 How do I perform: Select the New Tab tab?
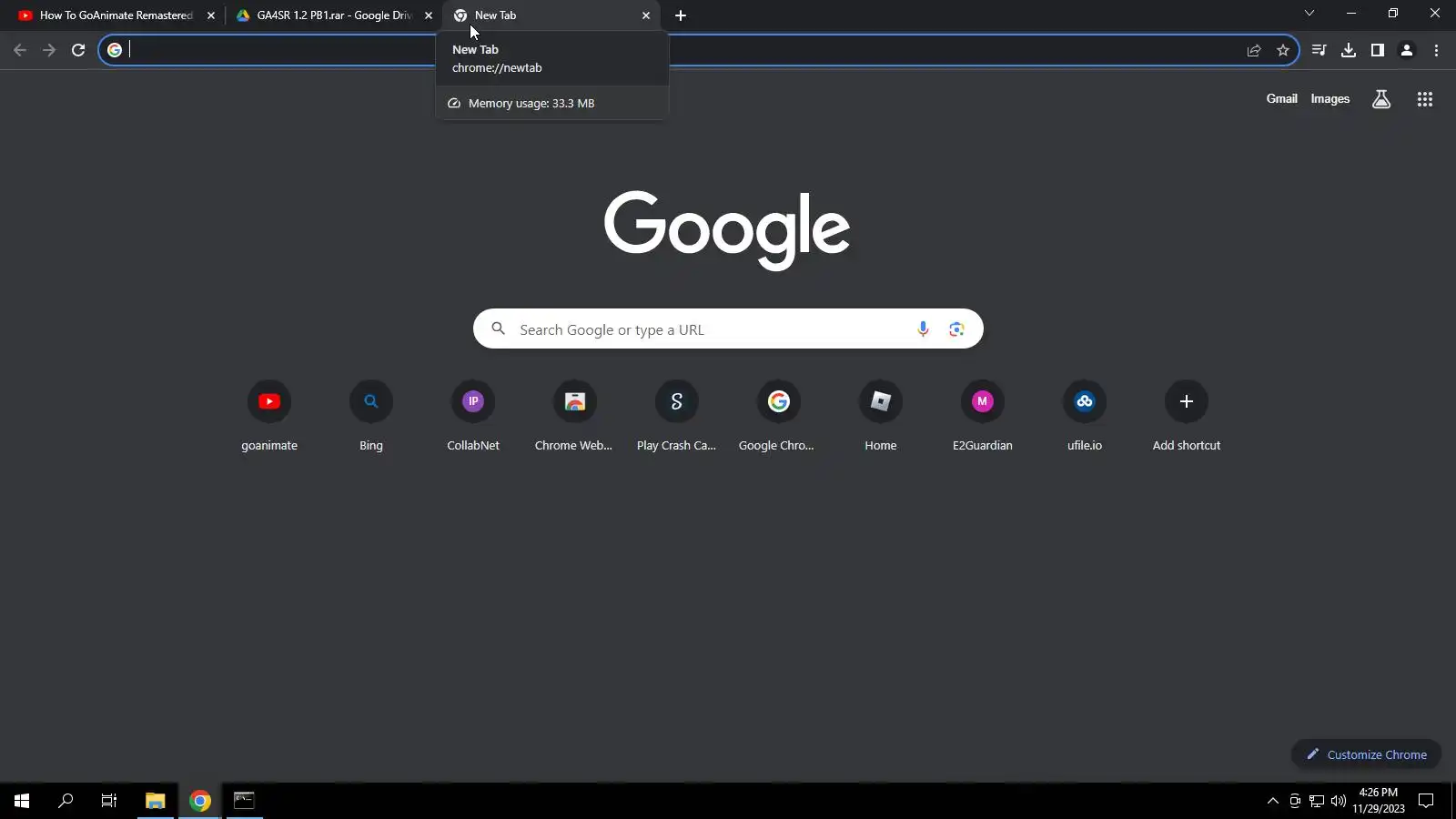tap(551, 15)
